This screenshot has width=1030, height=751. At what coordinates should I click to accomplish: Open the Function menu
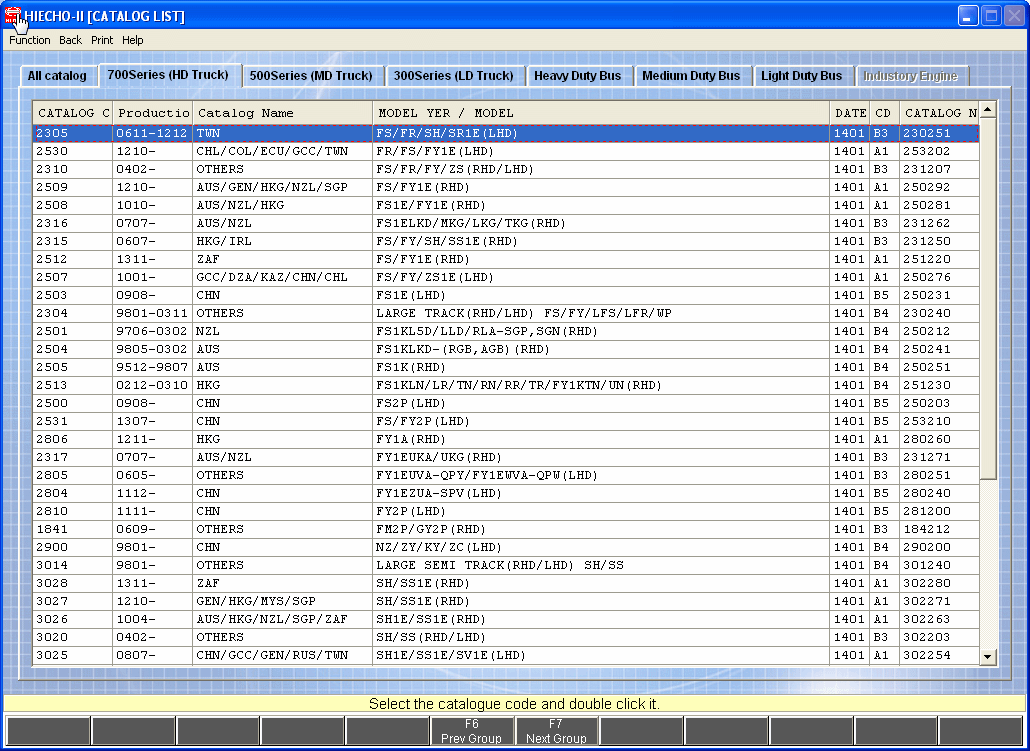pos(30,40)
